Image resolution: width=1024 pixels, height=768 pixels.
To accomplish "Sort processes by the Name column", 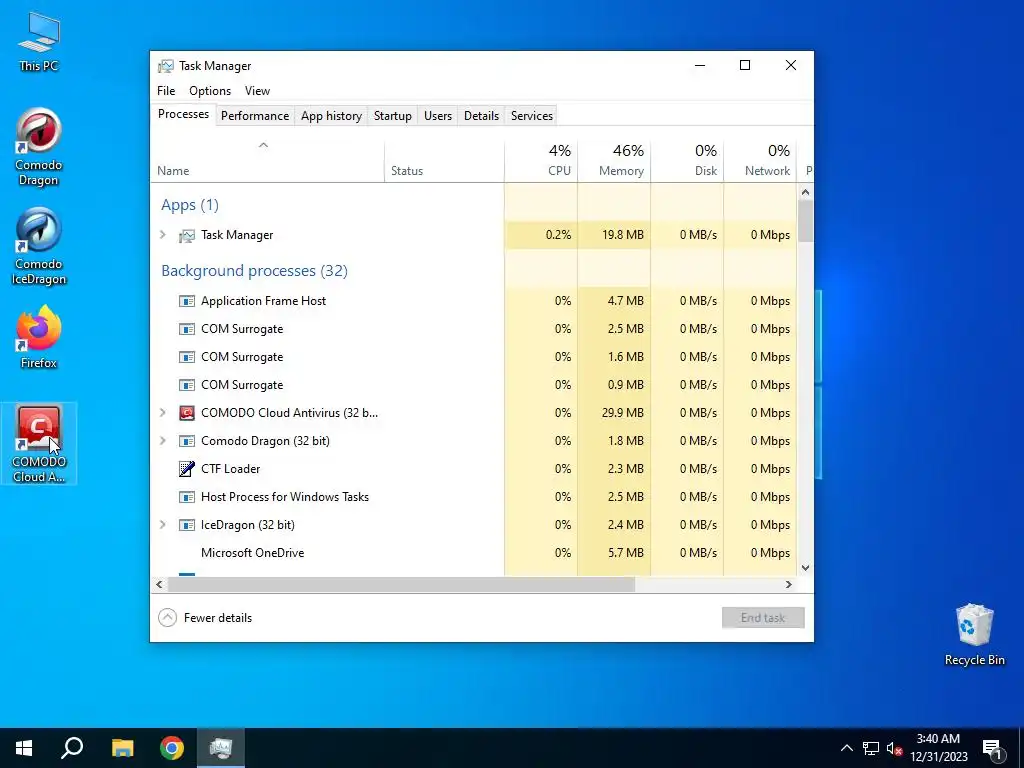I will [x=268, y=160].
